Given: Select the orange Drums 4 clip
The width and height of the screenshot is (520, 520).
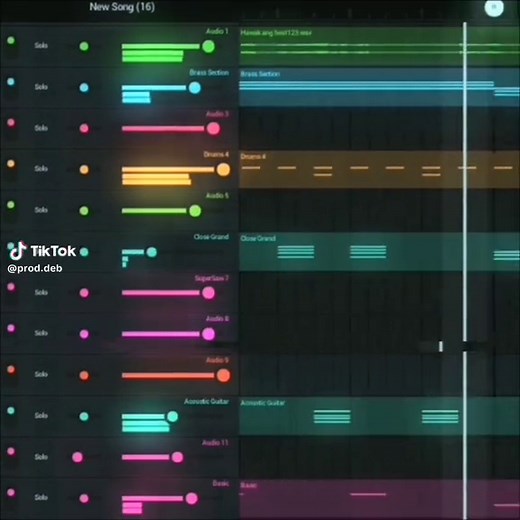Looking at the screenshot, I should tap(379, 169).
